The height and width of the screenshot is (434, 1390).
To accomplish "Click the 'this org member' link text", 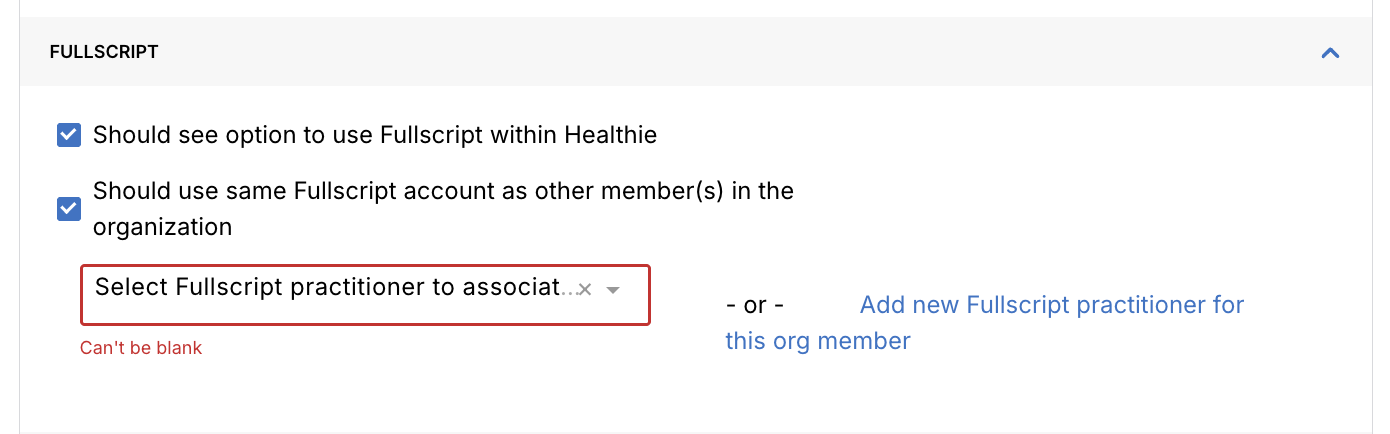I will 817,341.
